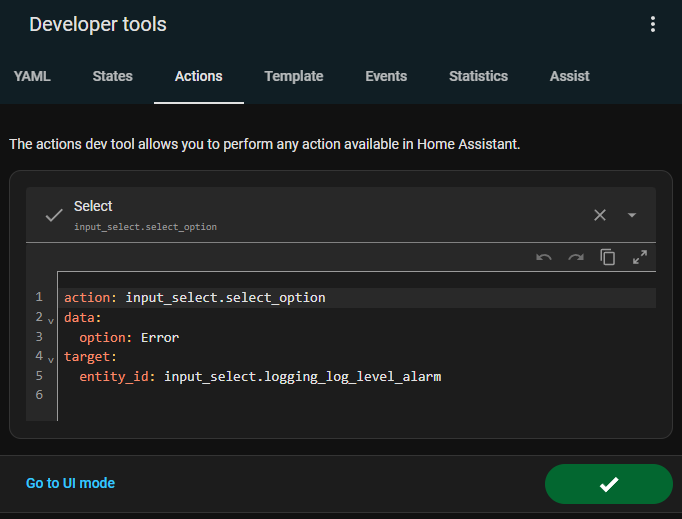Copy the YAML to clipboard

[x=608, y=257]
